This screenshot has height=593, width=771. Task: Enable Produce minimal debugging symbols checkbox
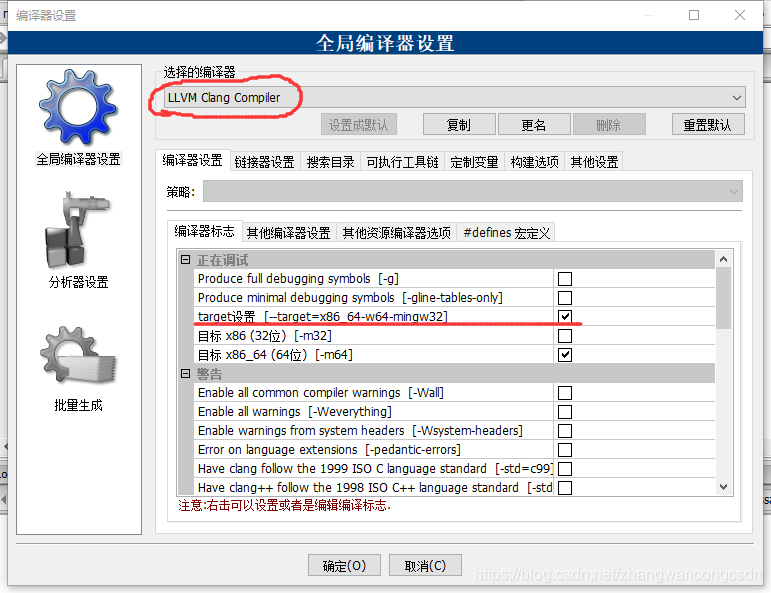(x=564, y=298)
